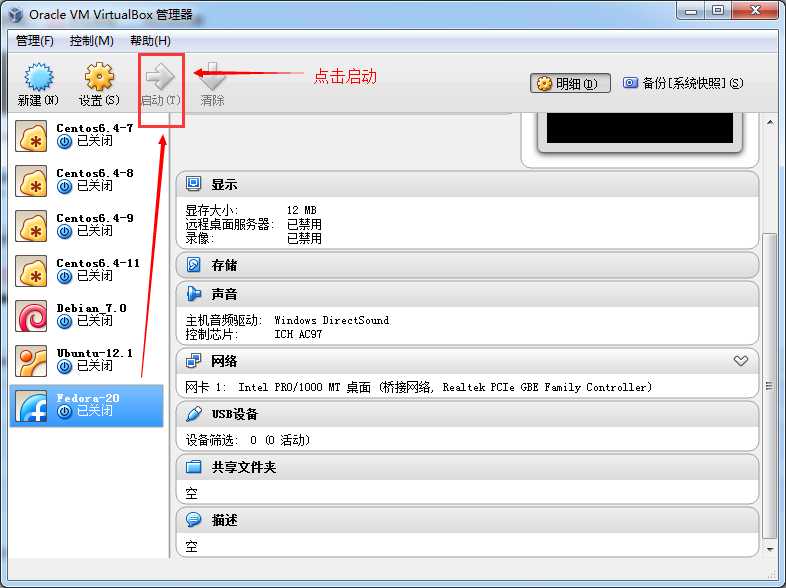
Task: Toggle the 明细(D) details view button
Action: [570, 83]
